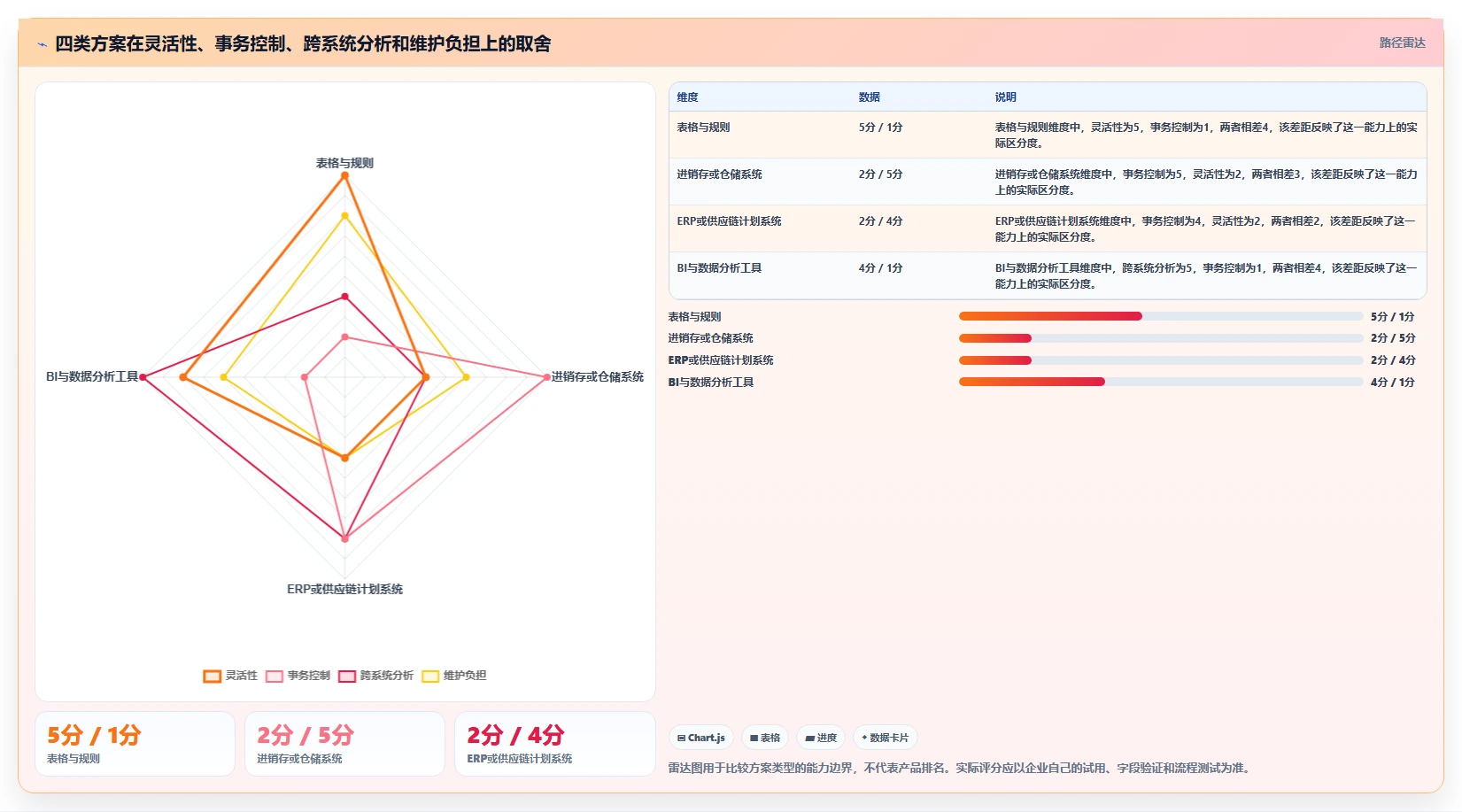Select the 表格与规则 table row name
Screen dimensions: 1462x812
703,128
